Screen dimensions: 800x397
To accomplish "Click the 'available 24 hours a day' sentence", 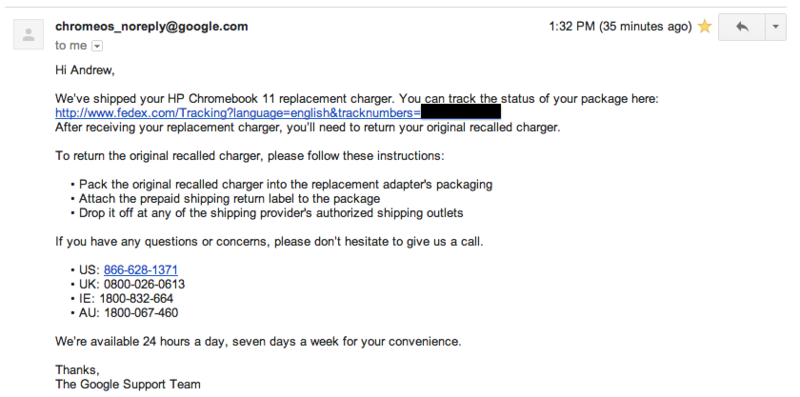I will (258, 341).
